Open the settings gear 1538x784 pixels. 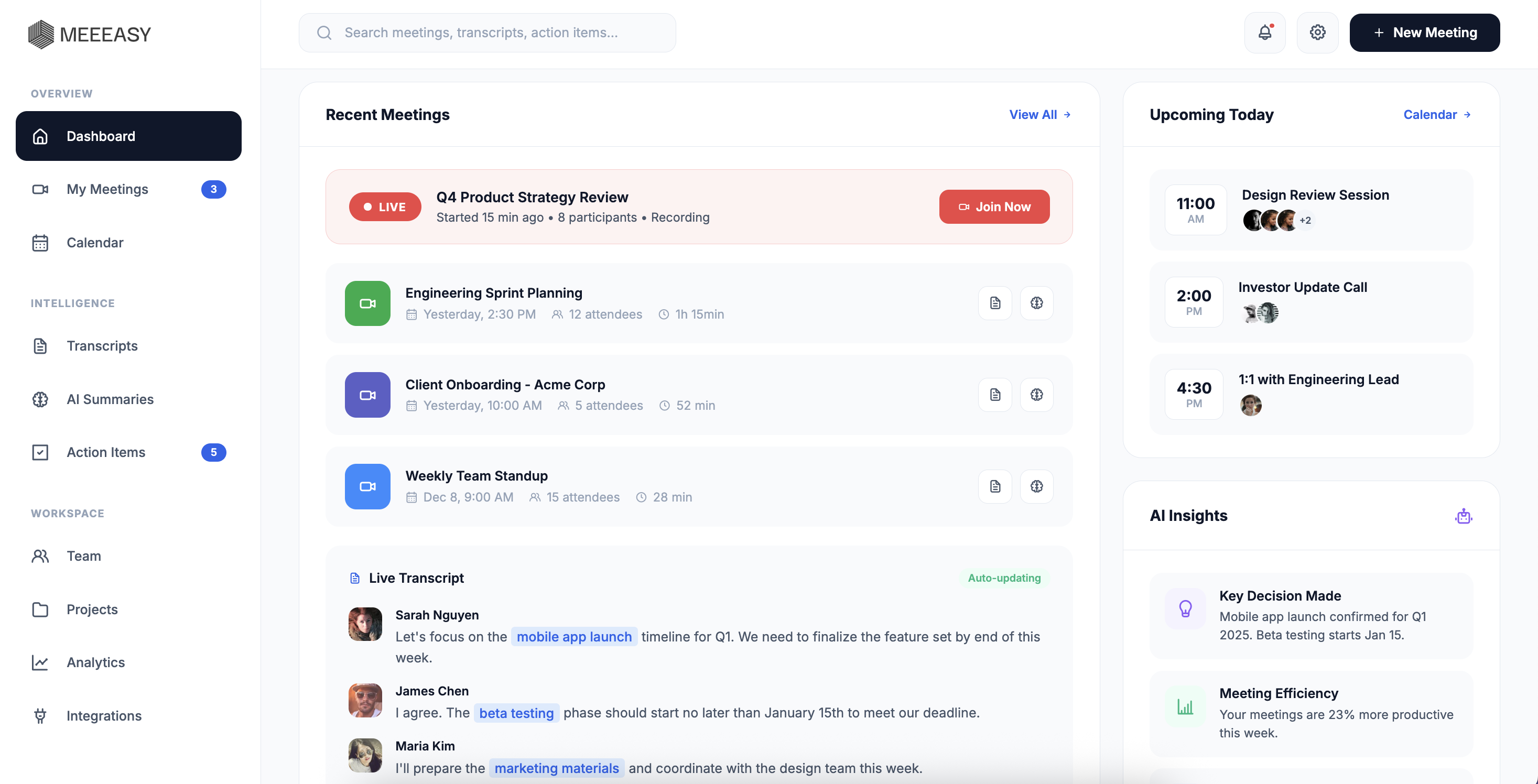click(1318, 32)
